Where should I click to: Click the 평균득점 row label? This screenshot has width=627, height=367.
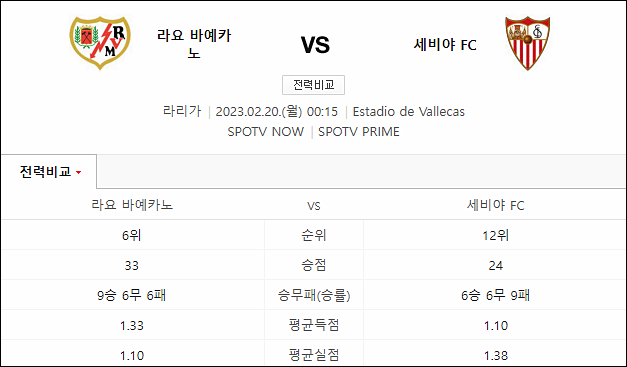click(x=314, y=325)
